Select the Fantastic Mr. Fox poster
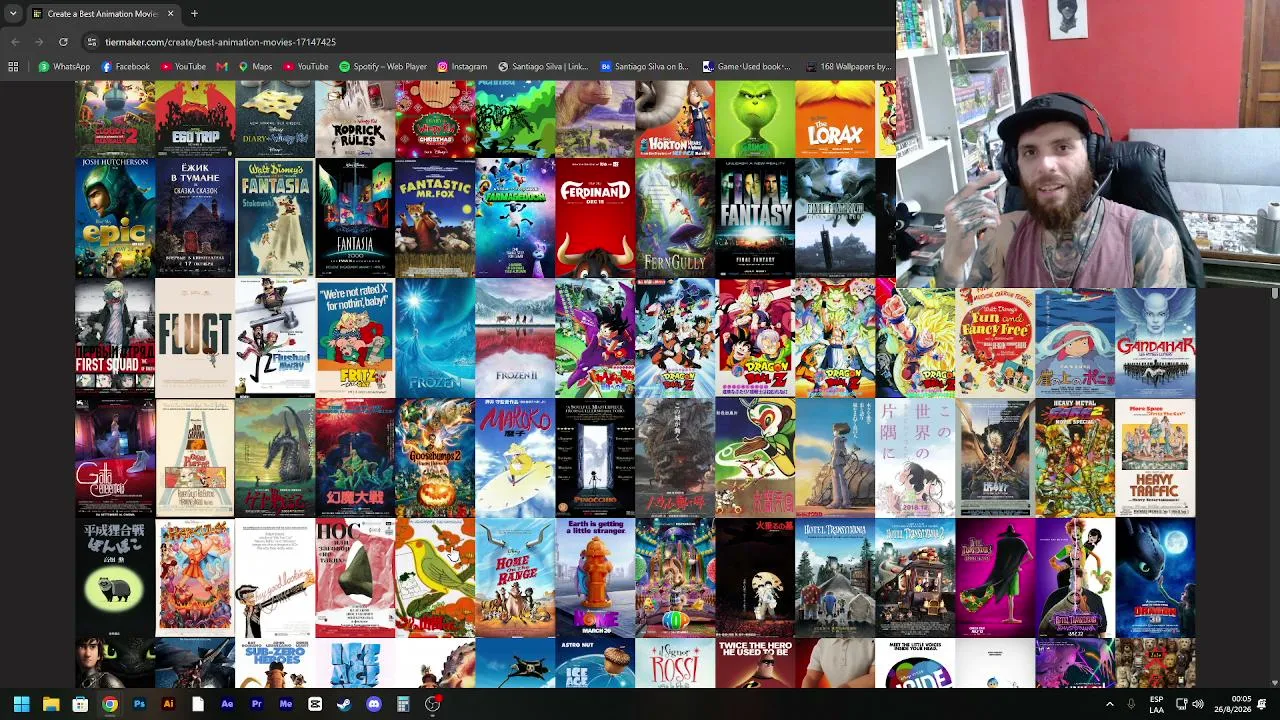Image resolution: width=1280 pixels, height=720 pixels. 435,218
